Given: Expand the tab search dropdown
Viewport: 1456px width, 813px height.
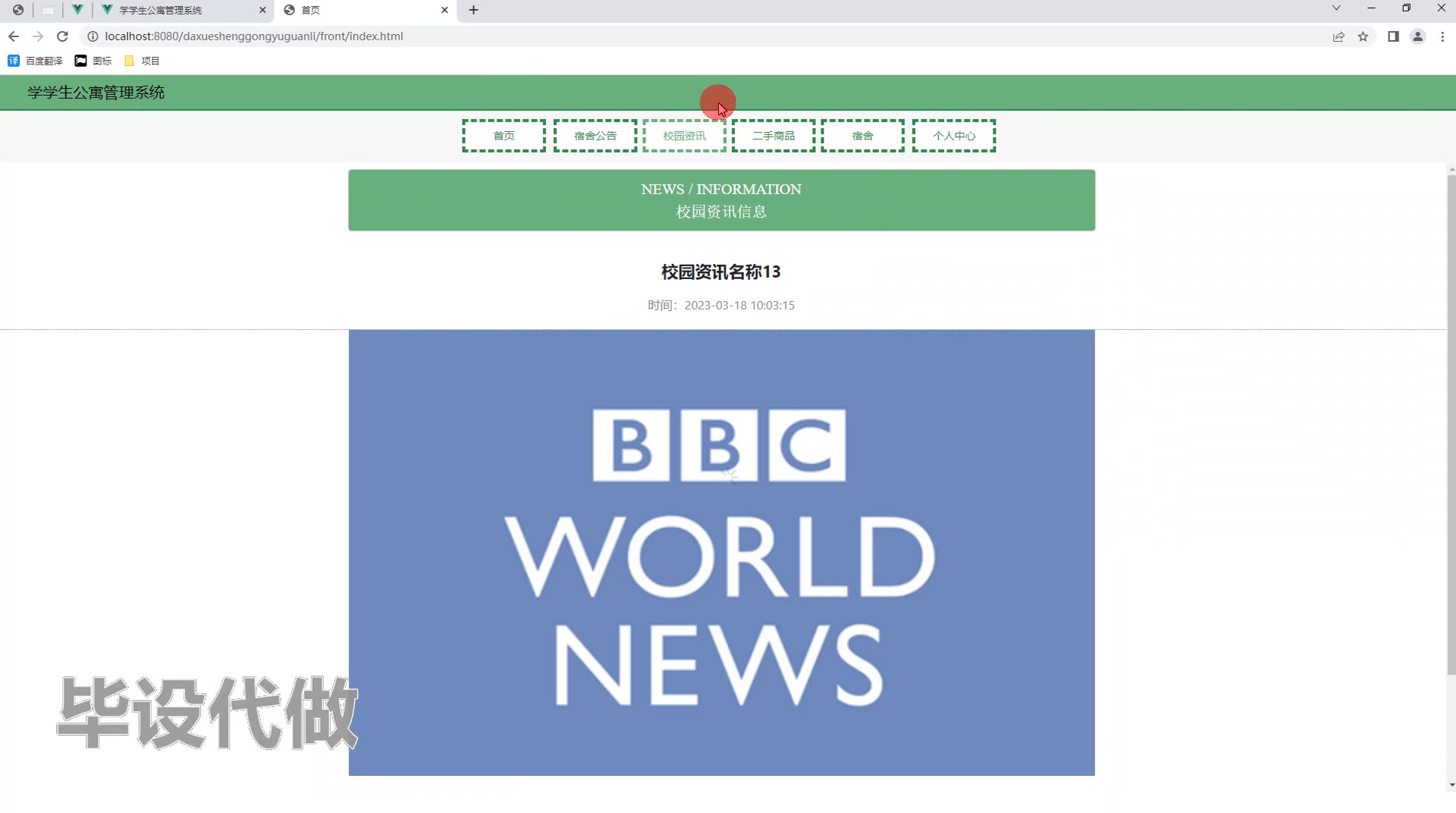Looking at the screenshot, I should click(x=1336, y=8).
